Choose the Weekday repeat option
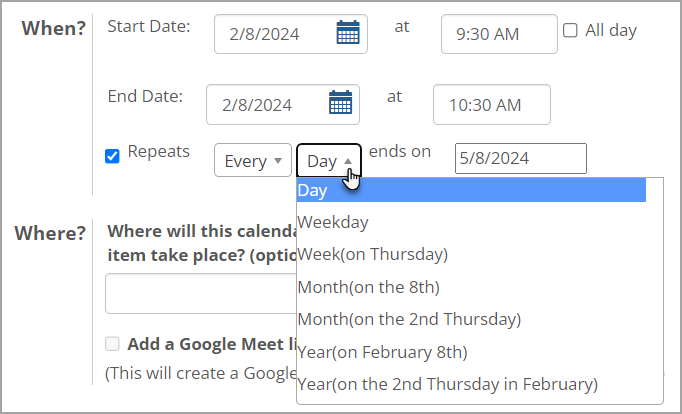This screenshot has width=682, height=414. point(333,222)
